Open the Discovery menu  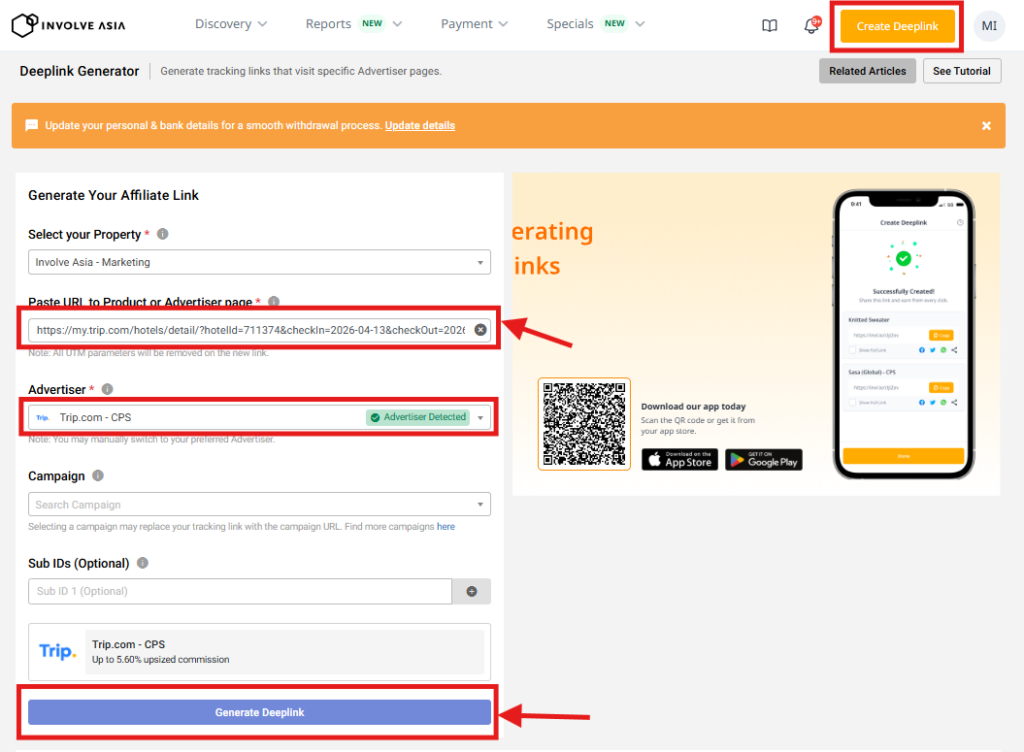[x=231, y=24]
